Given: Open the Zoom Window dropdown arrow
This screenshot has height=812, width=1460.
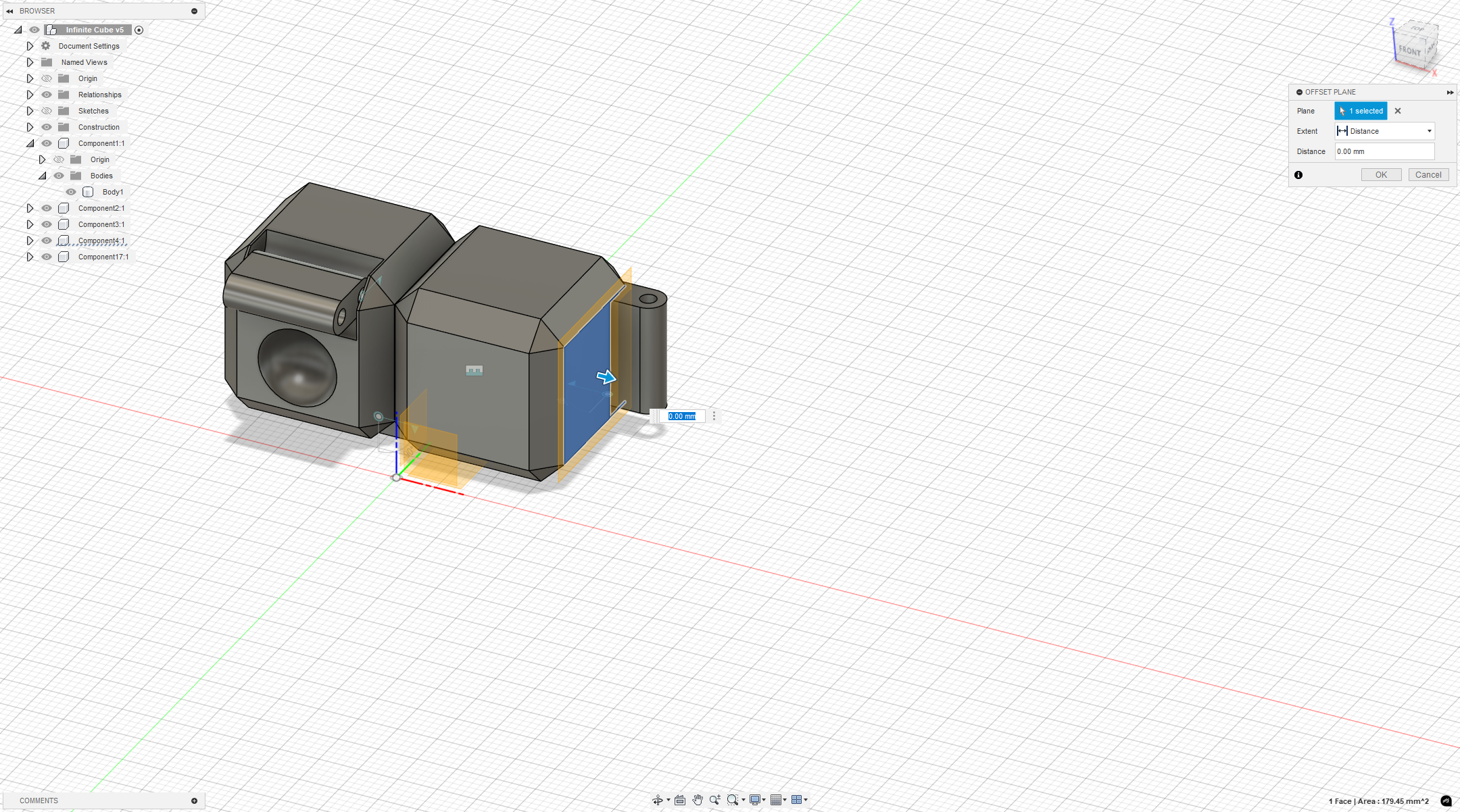Looking at the screenshot, I should pyautogui.click(x=744, y=800).
